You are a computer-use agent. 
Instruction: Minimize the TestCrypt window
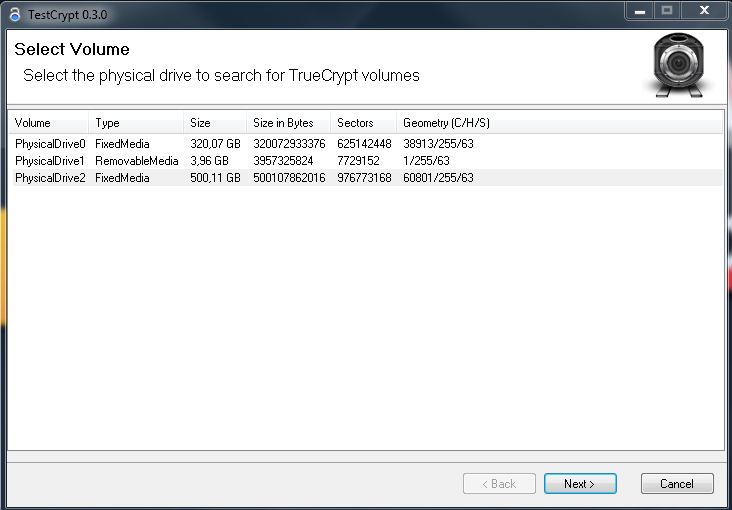point(640,11)
